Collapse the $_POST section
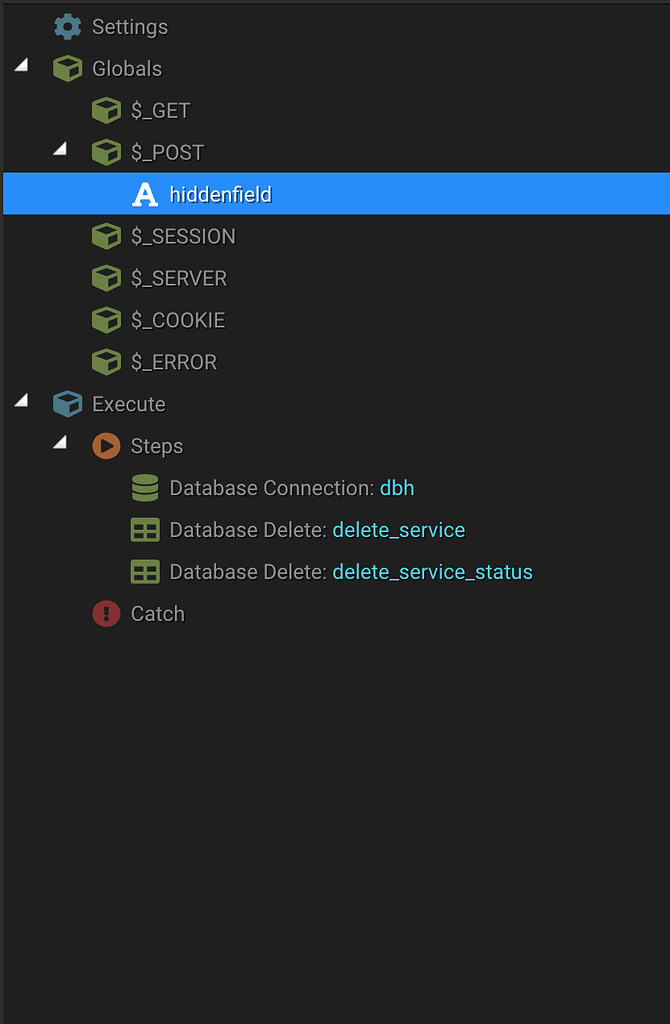The width and height of the screenshot is (670, 1024). coord(60,148)
